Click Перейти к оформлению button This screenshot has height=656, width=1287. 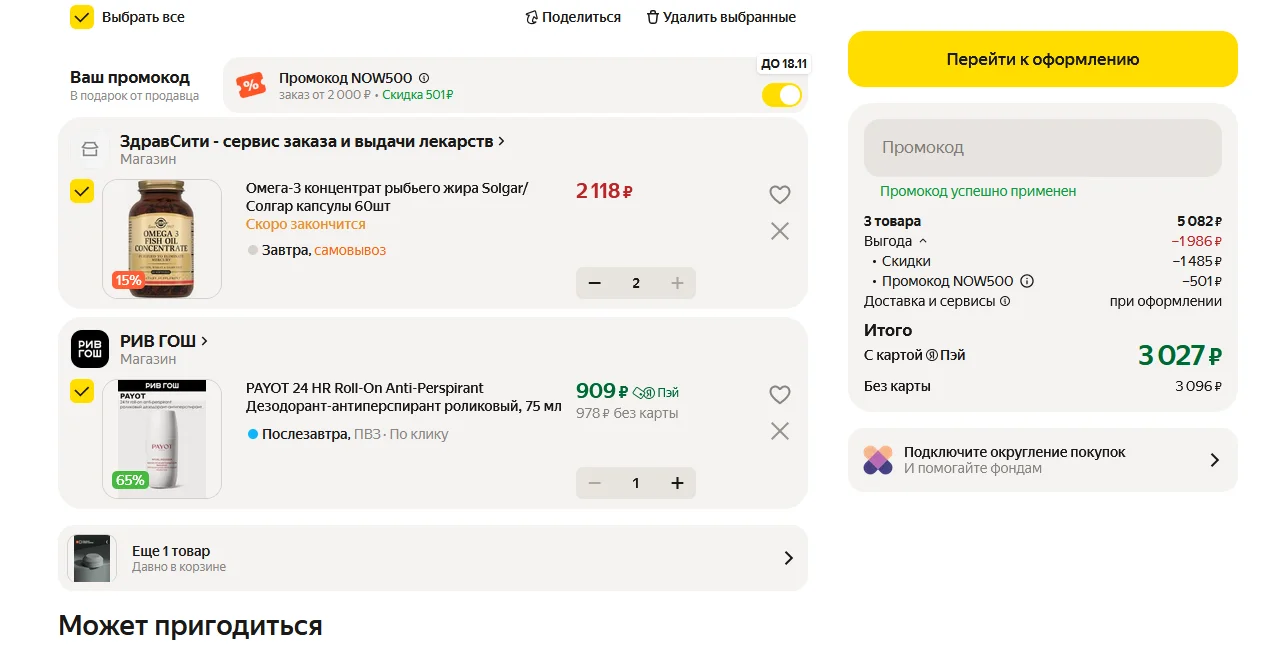[x=1043, y=59]
